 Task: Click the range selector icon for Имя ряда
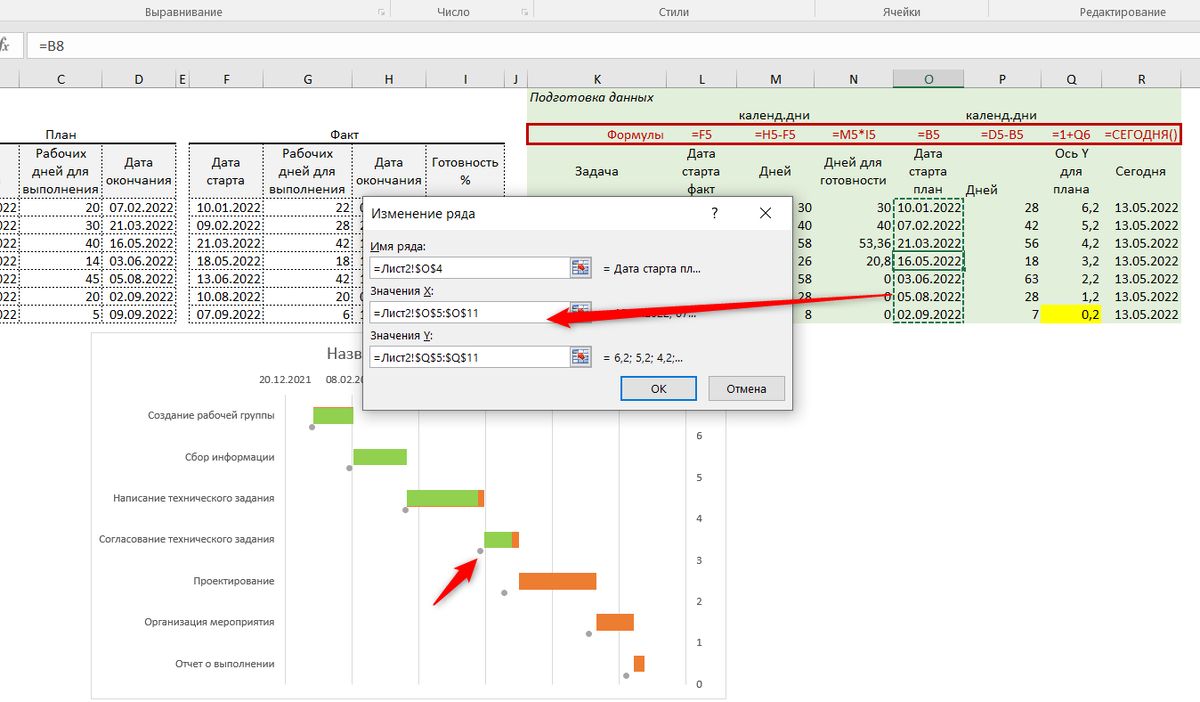581,268
